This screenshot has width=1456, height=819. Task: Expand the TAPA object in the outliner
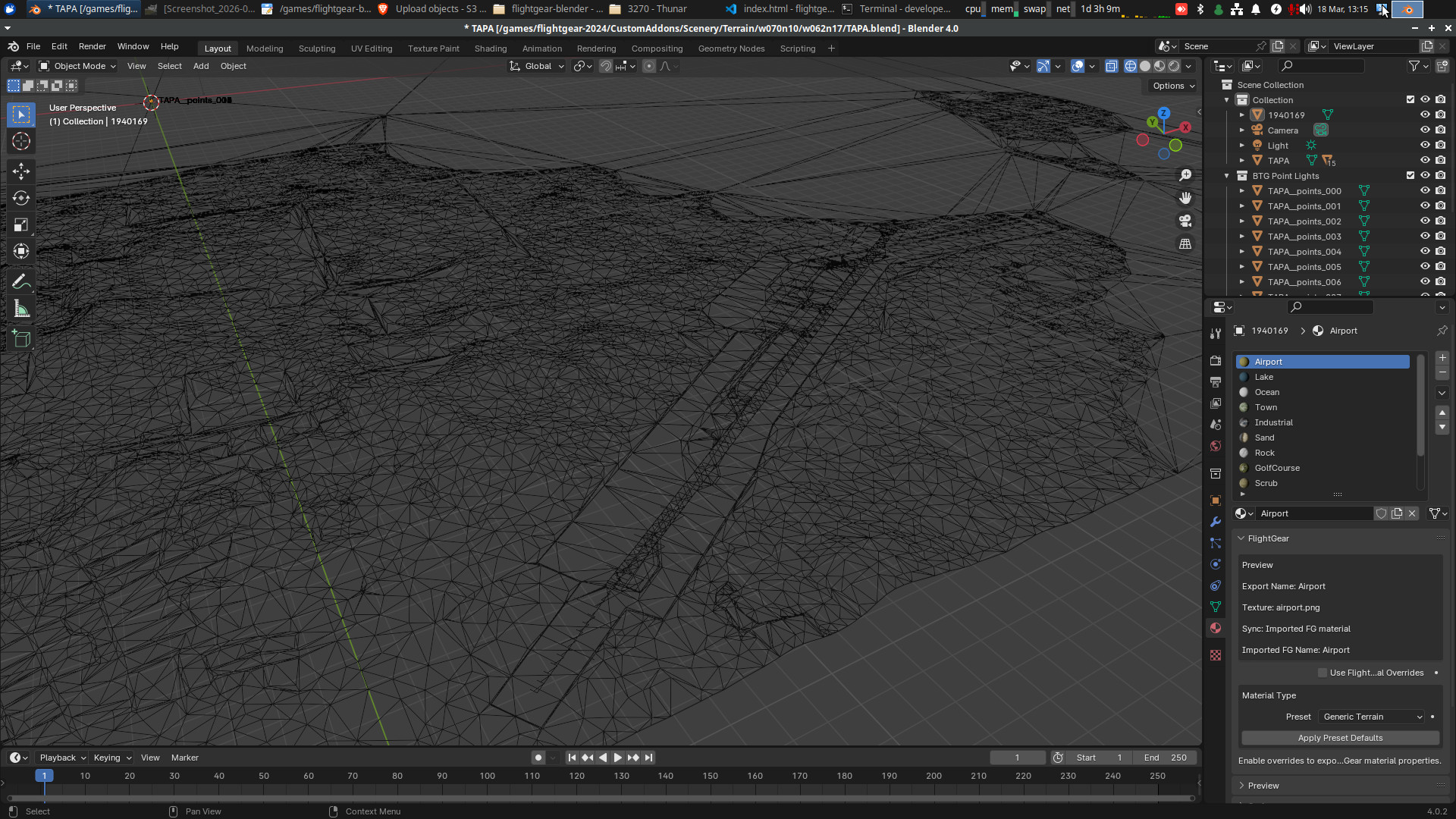tap(1242, 160)
